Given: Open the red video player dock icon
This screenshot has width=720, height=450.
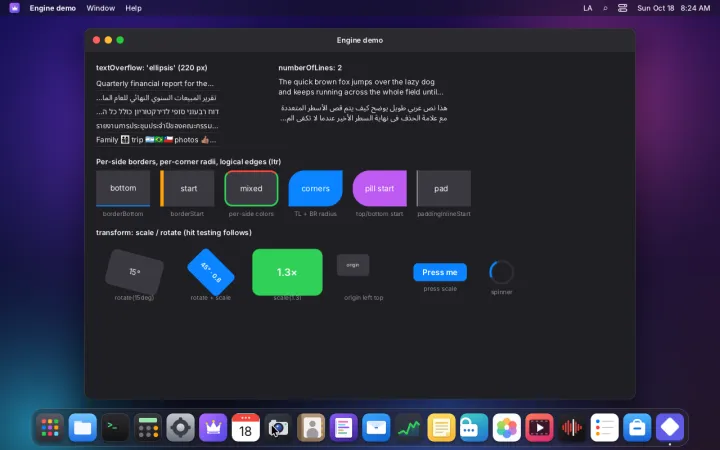Looking at the screenshot, I should (x=539, y=428).
